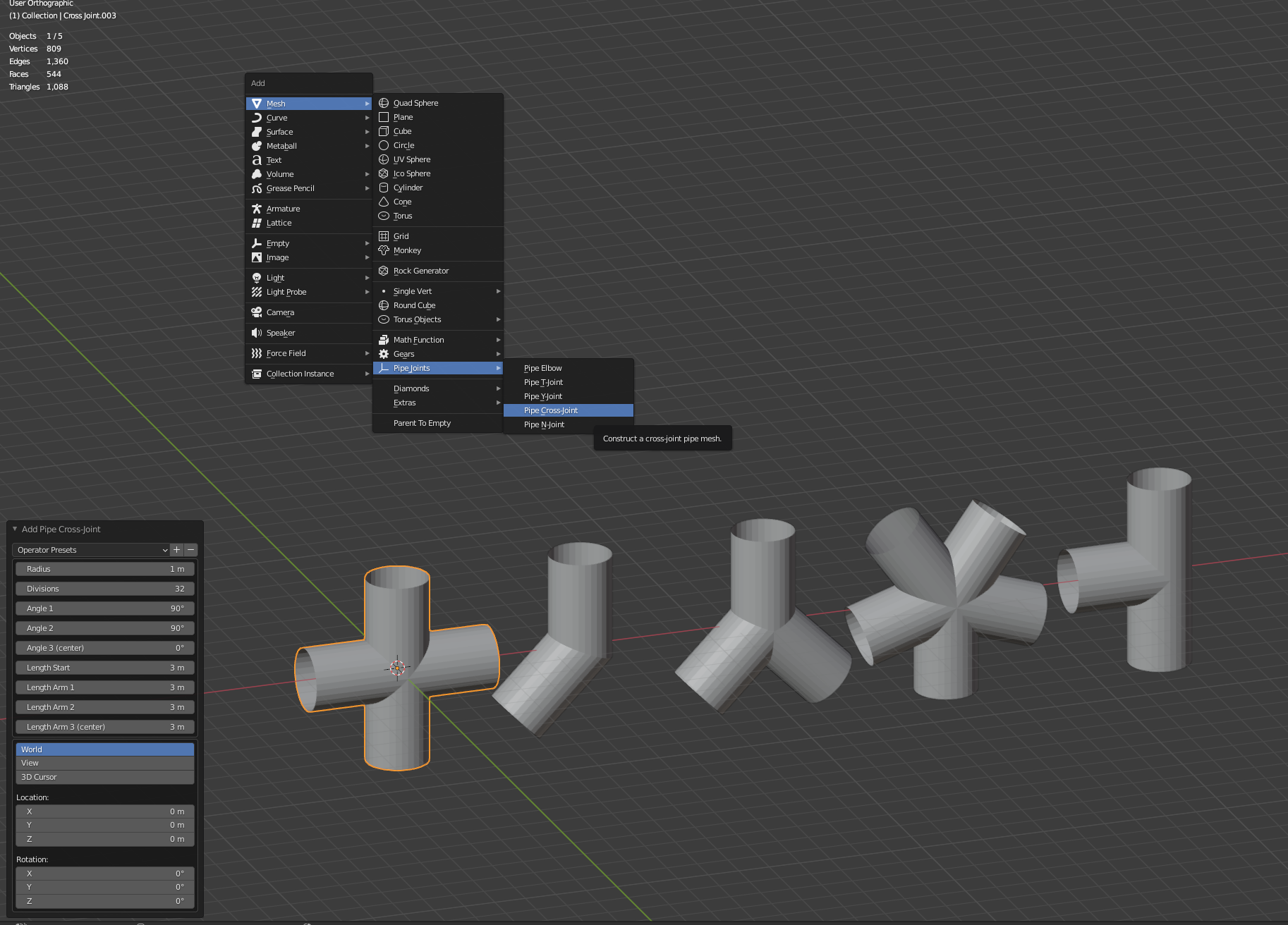Select 3D Cursor alignment option
Image resolution: width=1288 pixels, height=925 pixels.
pos(105,777)
